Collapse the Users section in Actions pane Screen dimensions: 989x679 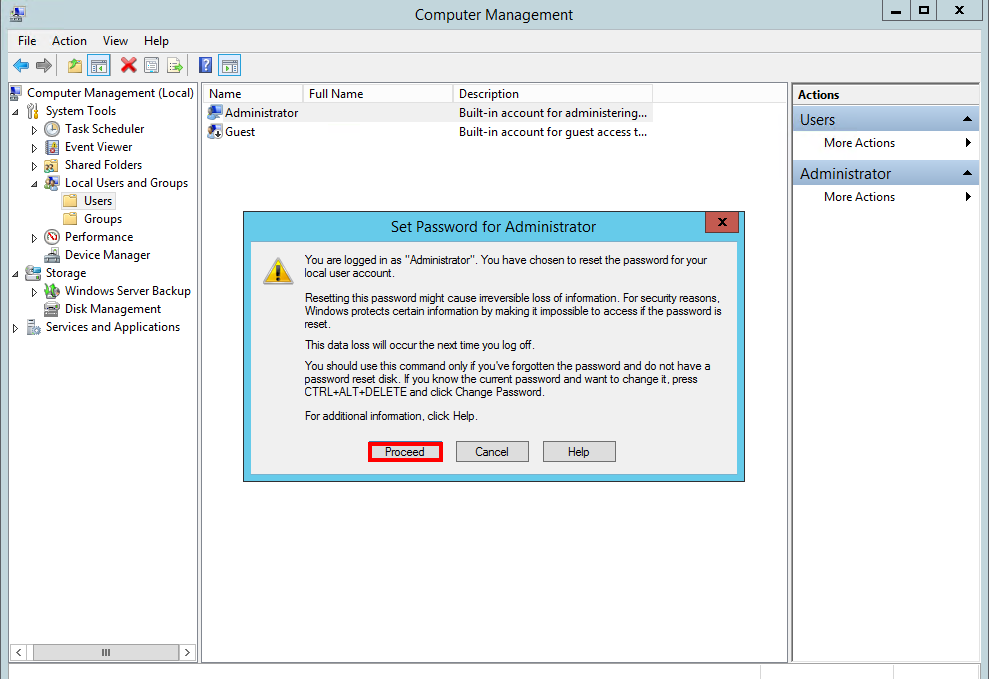click(967, 119)
